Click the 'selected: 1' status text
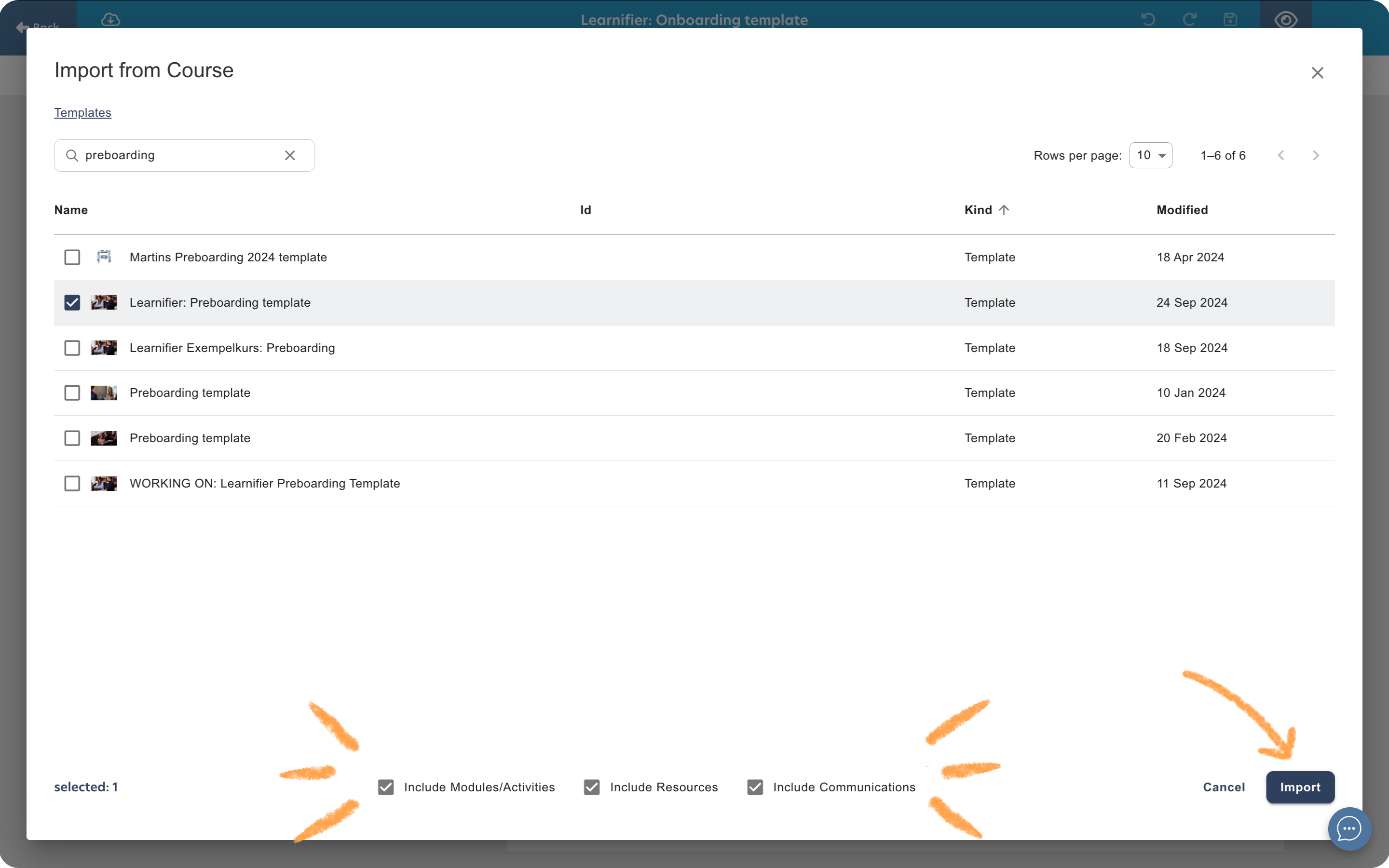 point(86,787)
